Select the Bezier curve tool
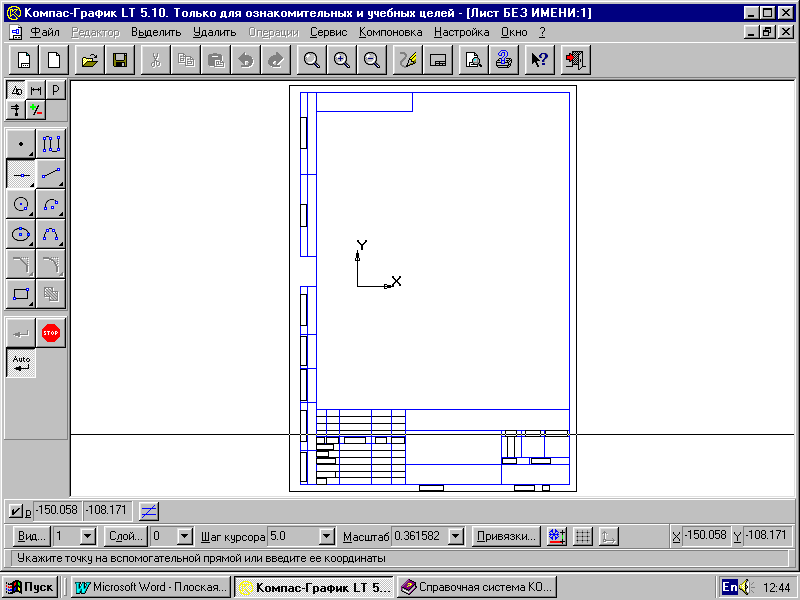This screenshot has width=800, height=600. (x=51, y=234)
